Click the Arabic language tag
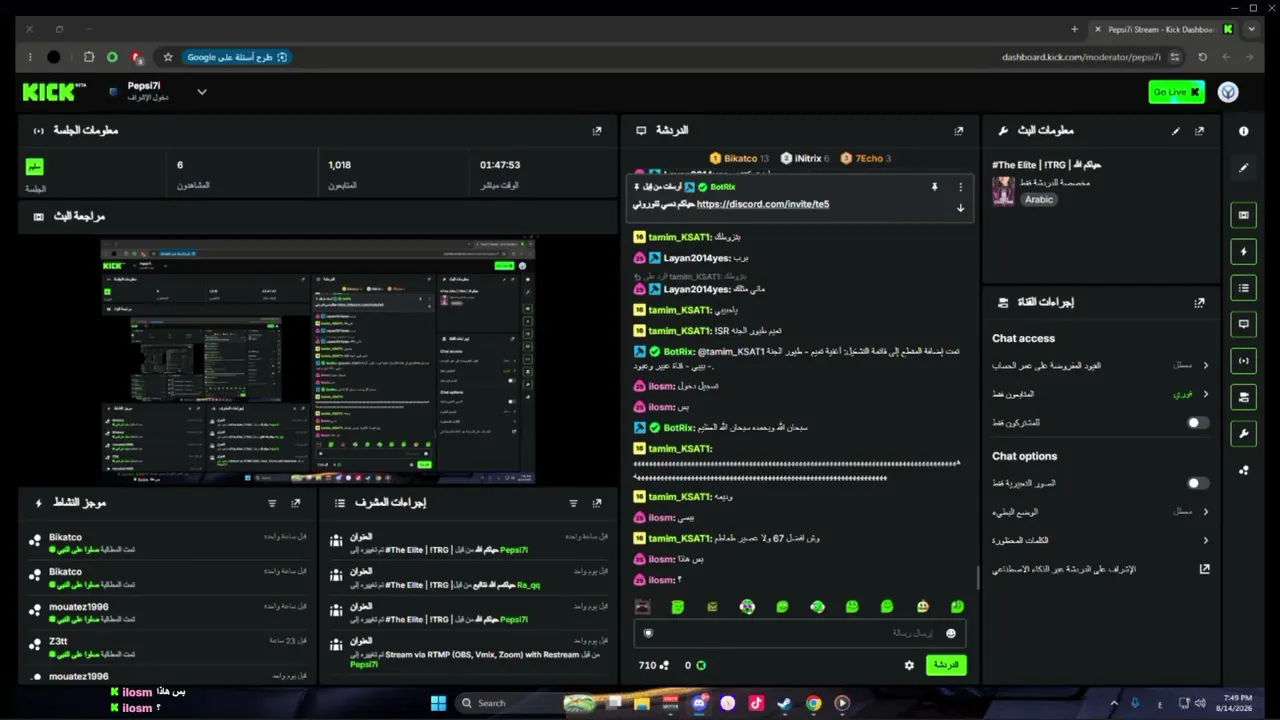The image size is (1280, 720). (x=1039, y=199)
